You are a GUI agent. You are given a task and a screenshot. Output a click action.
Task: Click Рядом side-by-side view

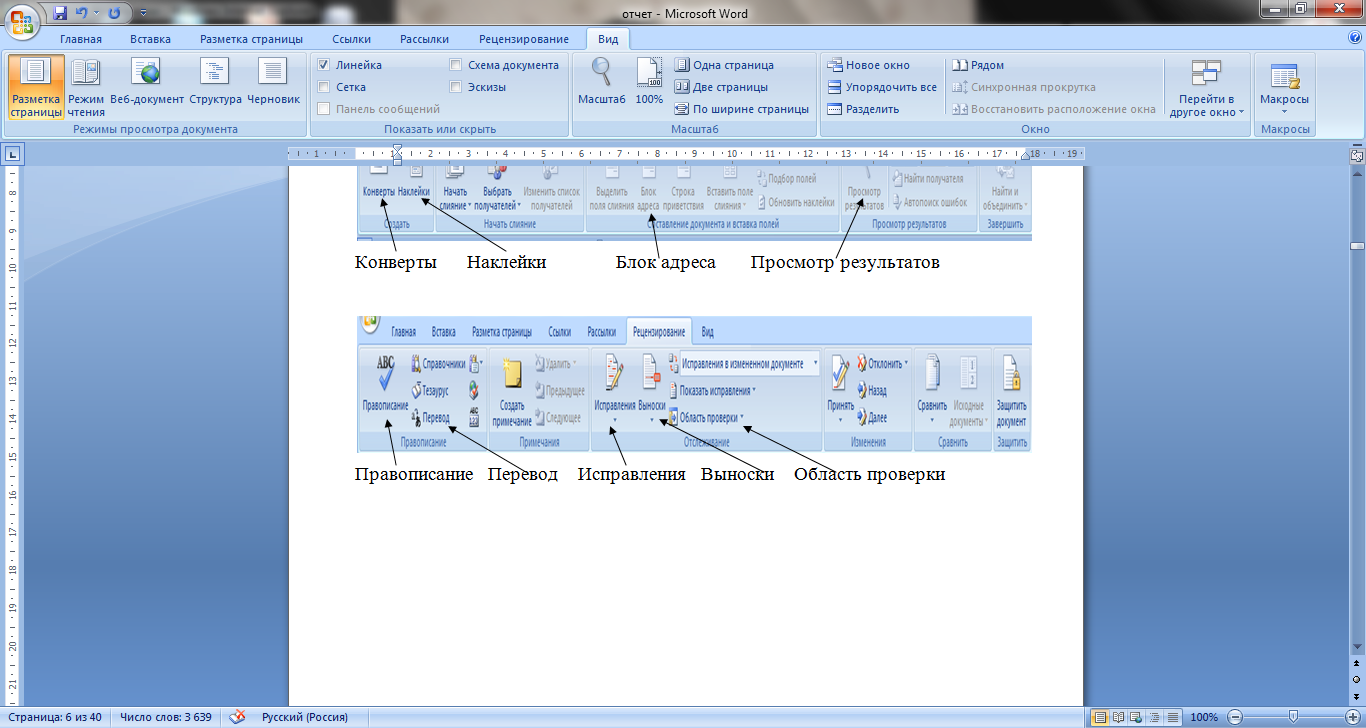(x=978, y=65)
